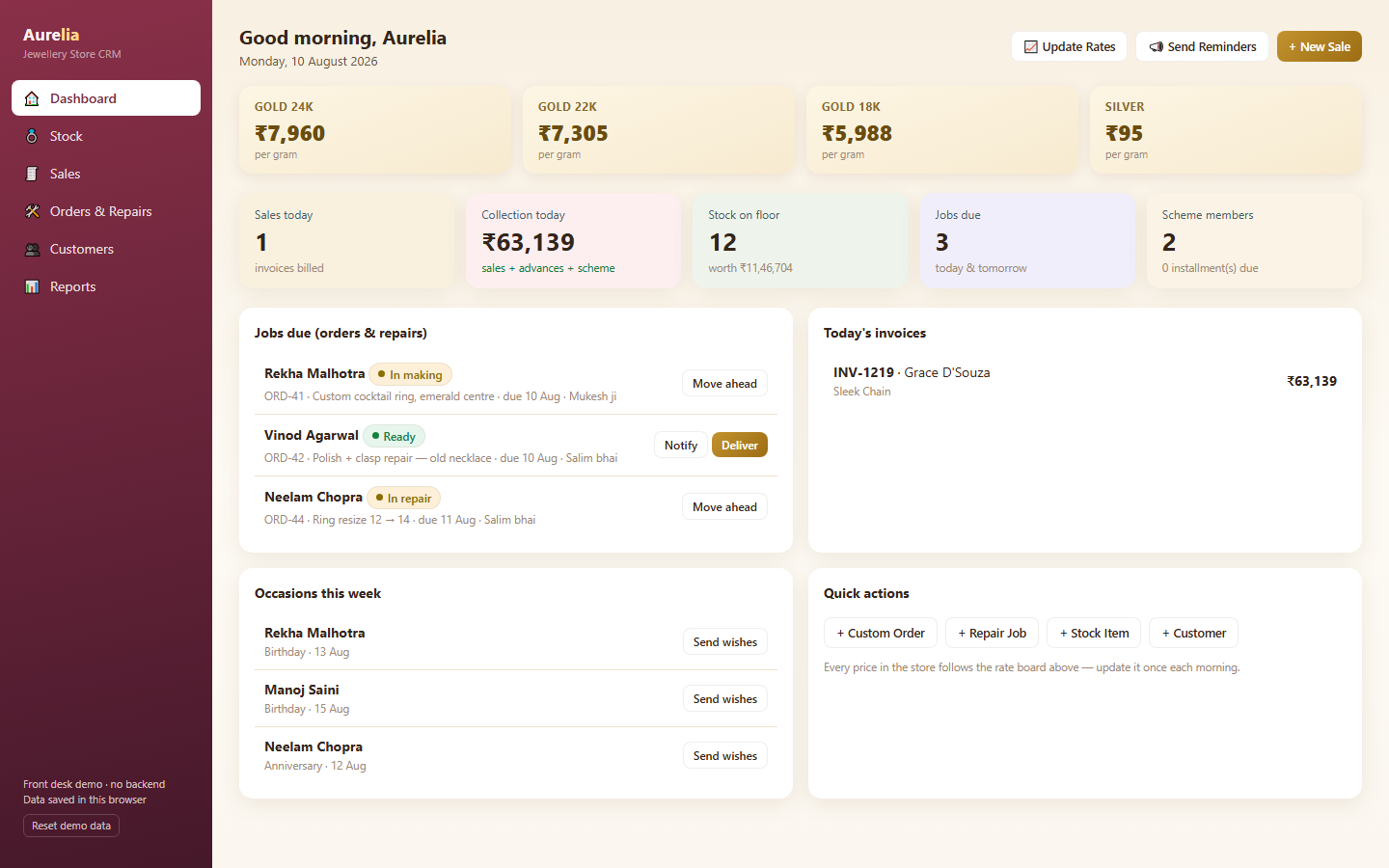Click the Reports chart icon in sidebar

[x=32, y=286]
